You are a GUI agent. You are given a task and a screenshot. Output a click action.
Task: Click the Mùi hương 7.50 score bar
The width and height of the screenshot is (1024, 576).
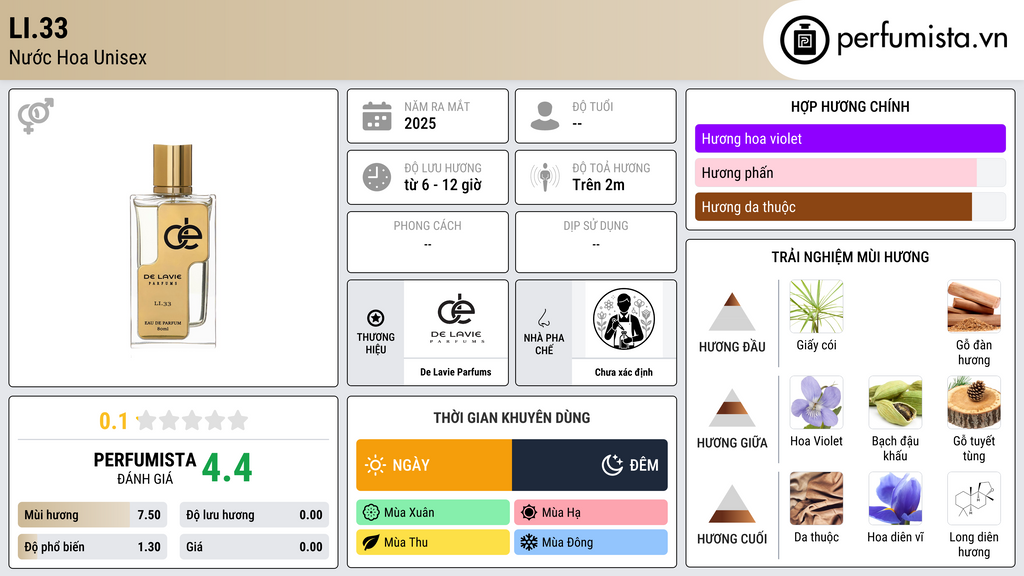(x=92, y=515)
